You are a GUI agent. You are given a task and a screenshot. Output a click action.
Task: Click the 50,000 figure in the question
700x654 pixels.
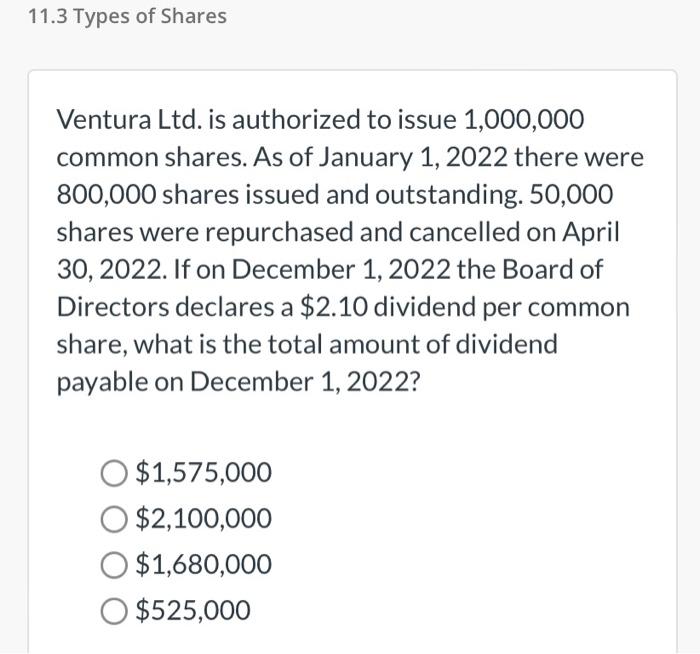571,195
